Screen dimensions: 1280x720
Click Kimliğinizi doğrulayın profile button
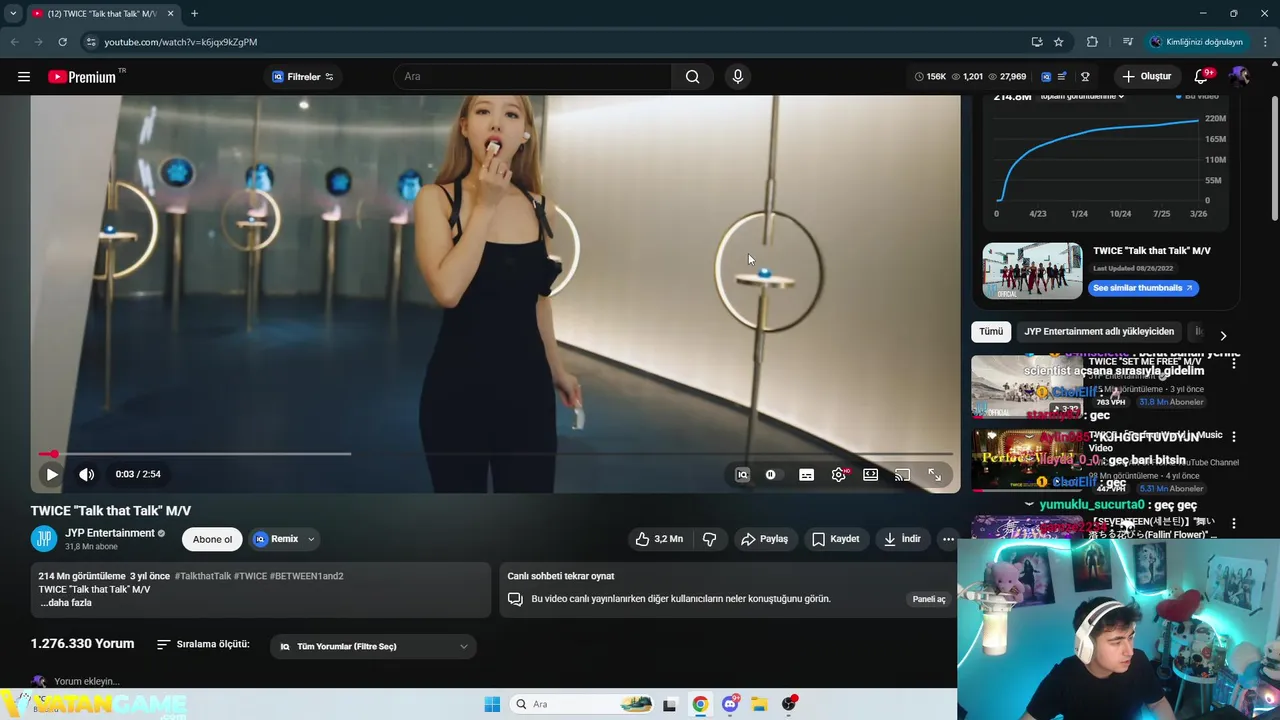[1196, 42]
